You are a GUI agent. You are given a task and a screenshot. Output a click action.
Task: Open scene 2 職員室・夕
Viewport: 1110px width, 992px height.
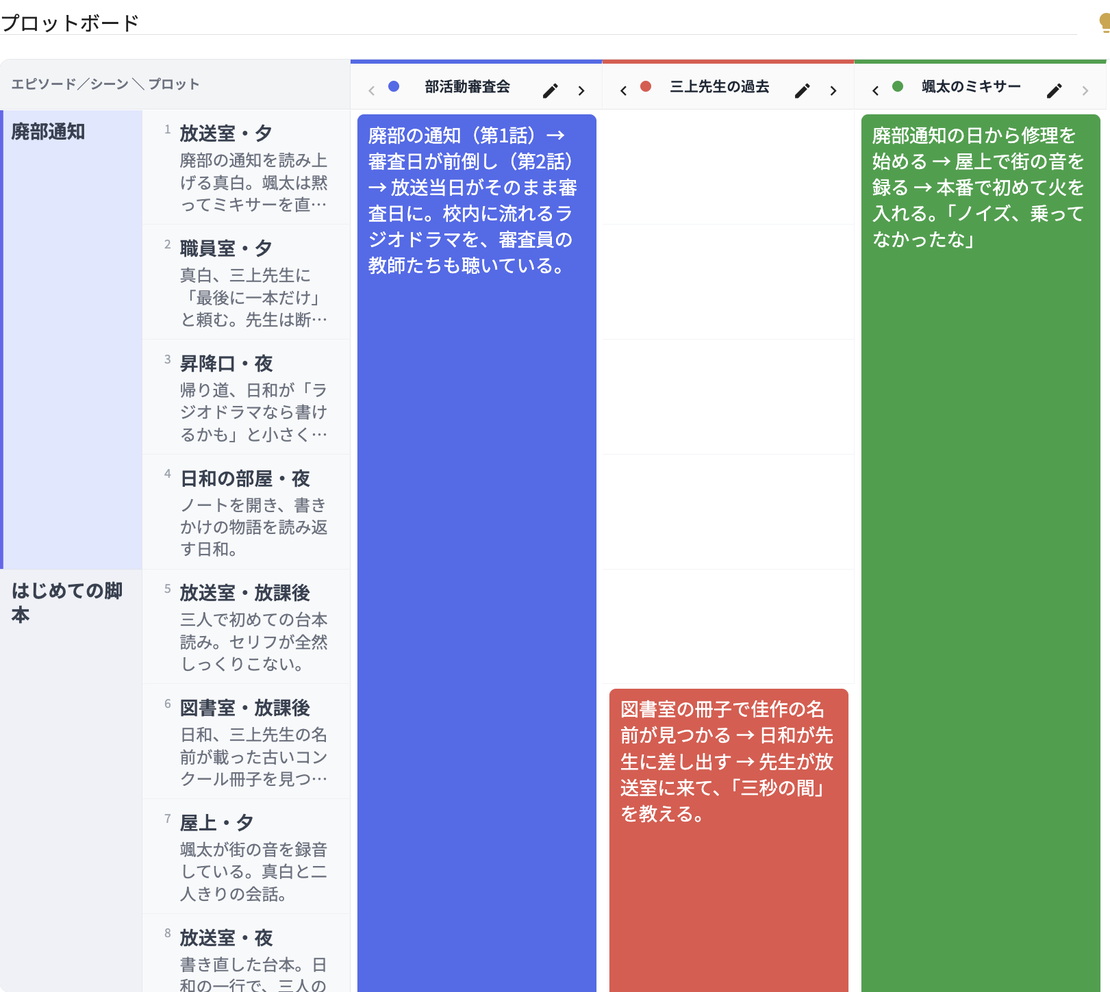tap(246, 282)
